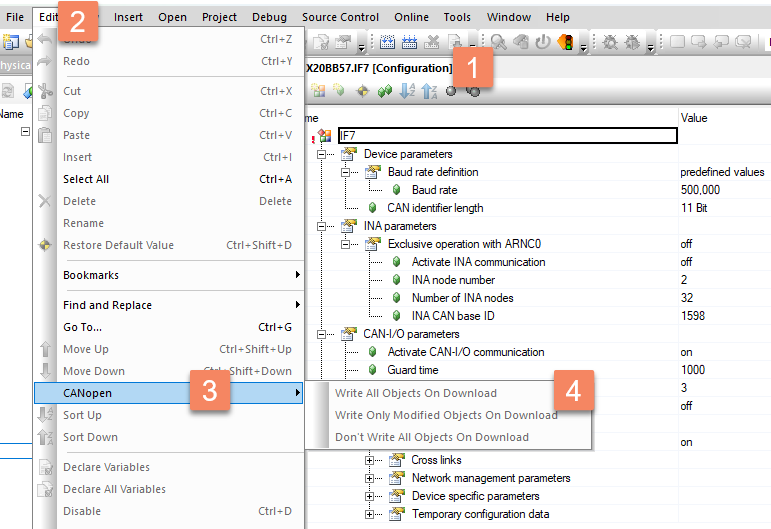Open the Window menu
This screenshot has width=771, height=529.
(509, 17)
